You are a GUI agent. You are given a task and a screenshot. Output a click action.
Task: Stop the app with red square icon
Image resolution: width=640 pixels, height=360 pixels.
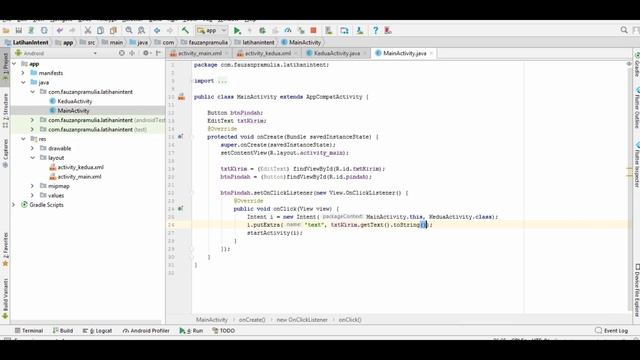click(313, 31)
